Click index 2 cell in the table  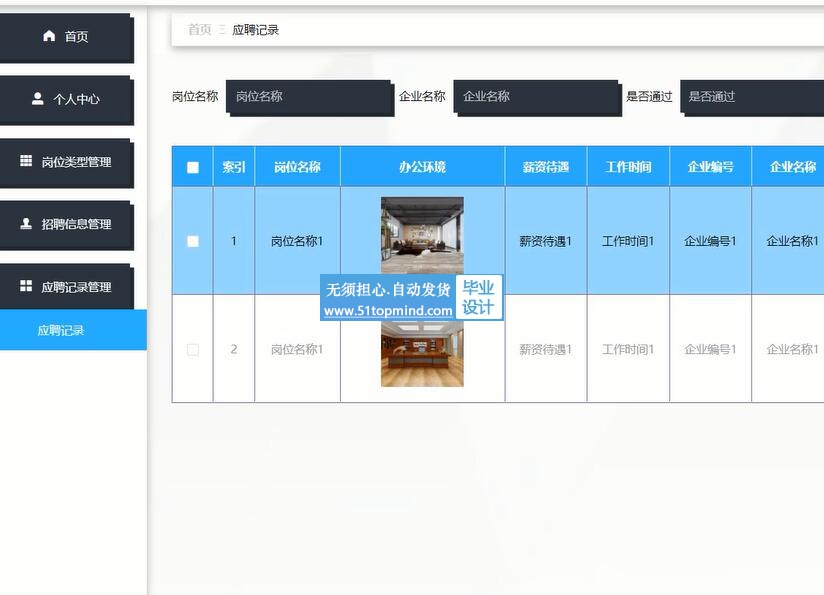coord(234,350)
